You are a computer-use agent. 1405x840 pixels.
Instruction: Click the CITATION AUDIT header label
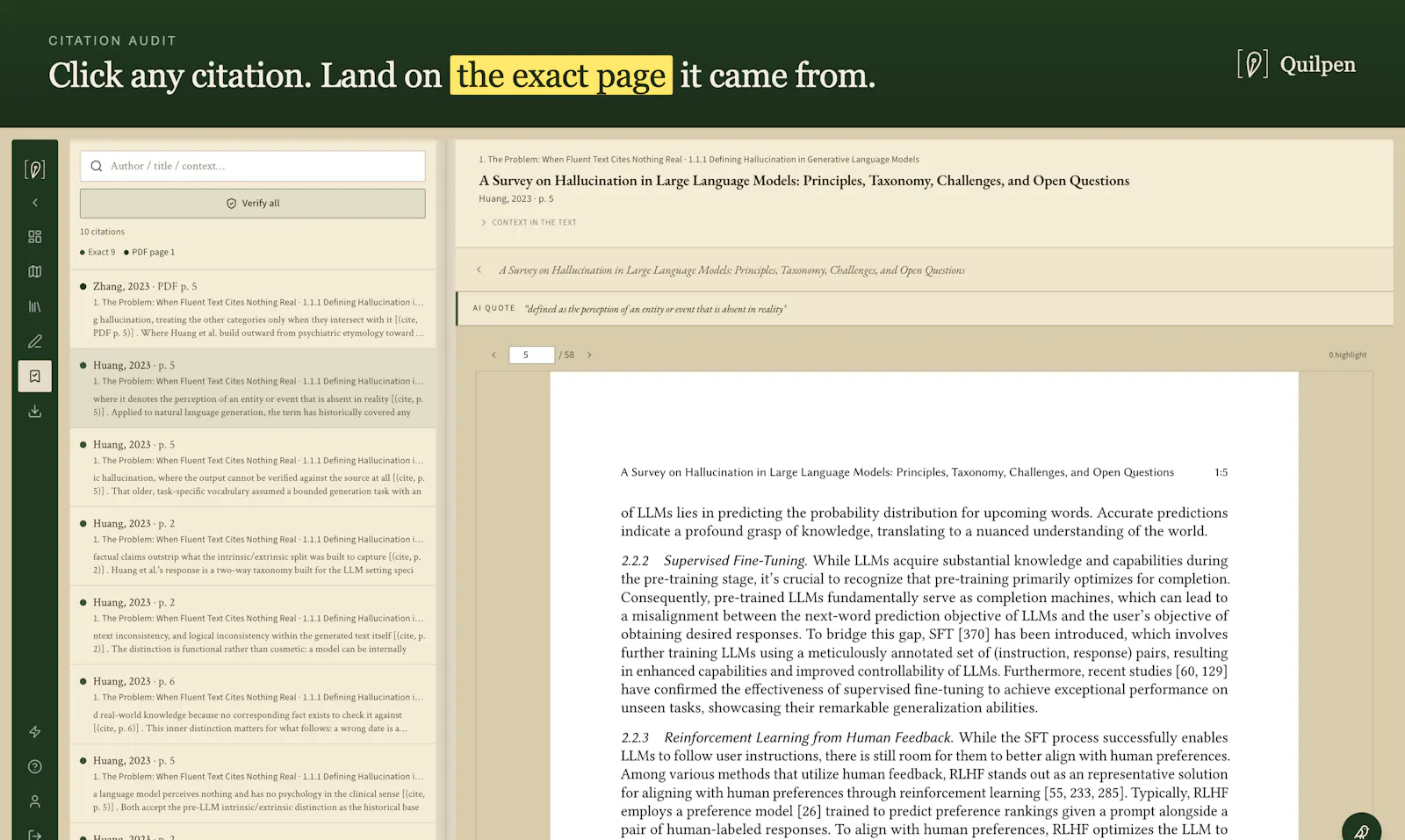pos(112,40)
